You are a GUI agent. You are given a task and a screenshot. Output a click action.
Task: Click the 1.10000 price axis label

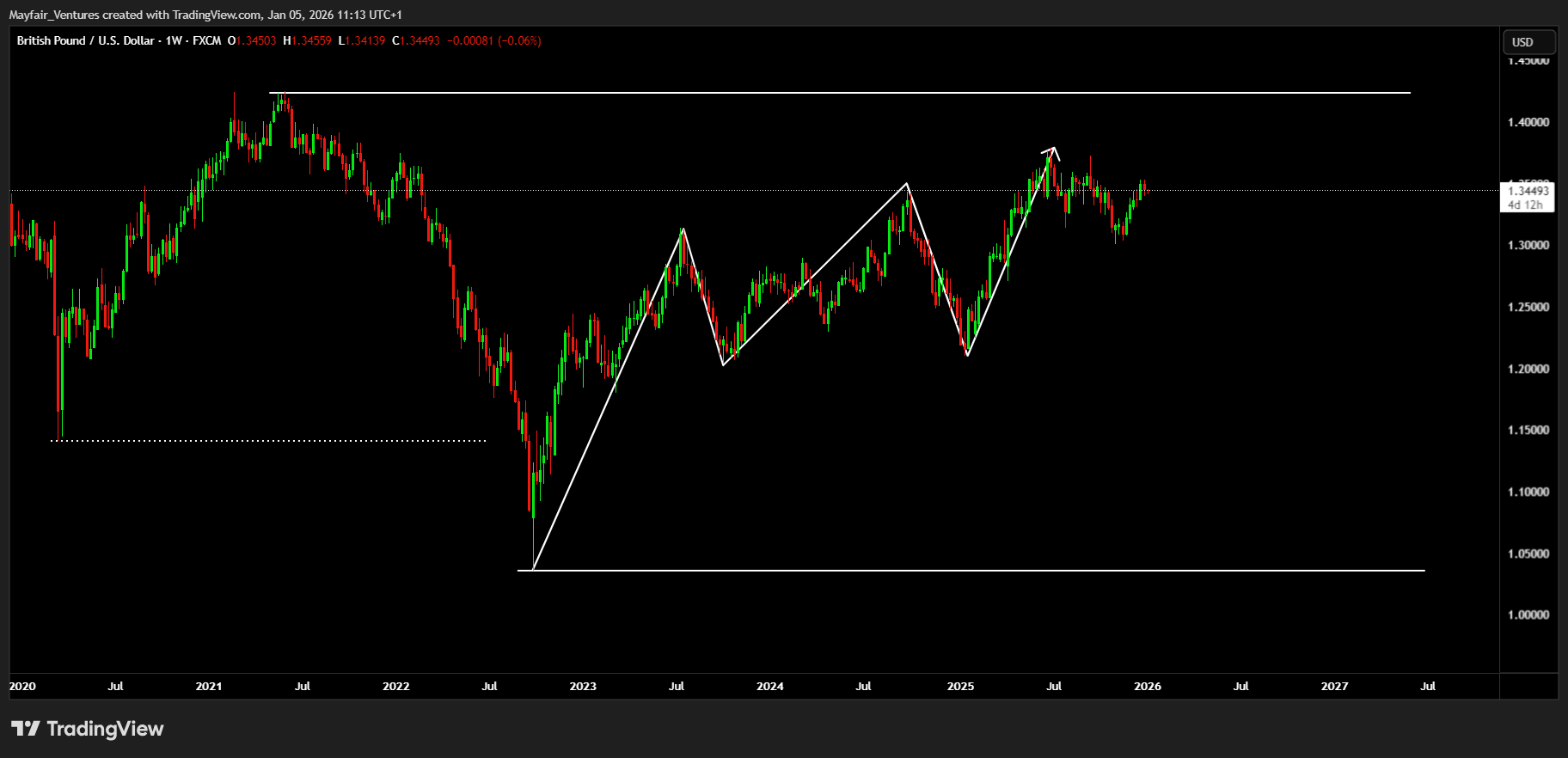coord(1528,492)
